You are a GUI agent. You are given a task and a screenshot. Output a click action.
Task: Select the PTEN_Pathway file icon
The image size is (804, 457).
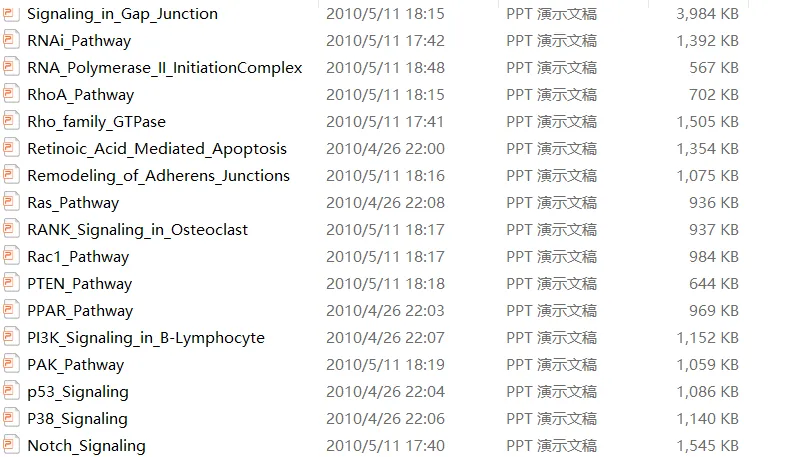click(11, 284)
